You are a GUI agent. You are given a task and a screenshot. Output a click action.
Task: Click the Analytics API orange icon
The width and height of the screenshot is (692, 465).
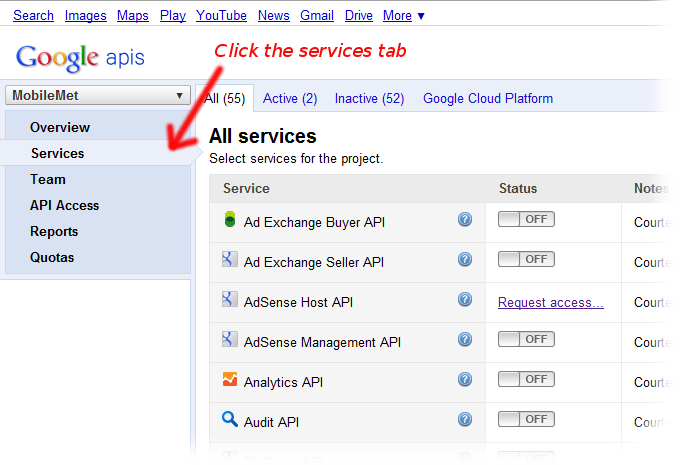click(x=230, y=380)
